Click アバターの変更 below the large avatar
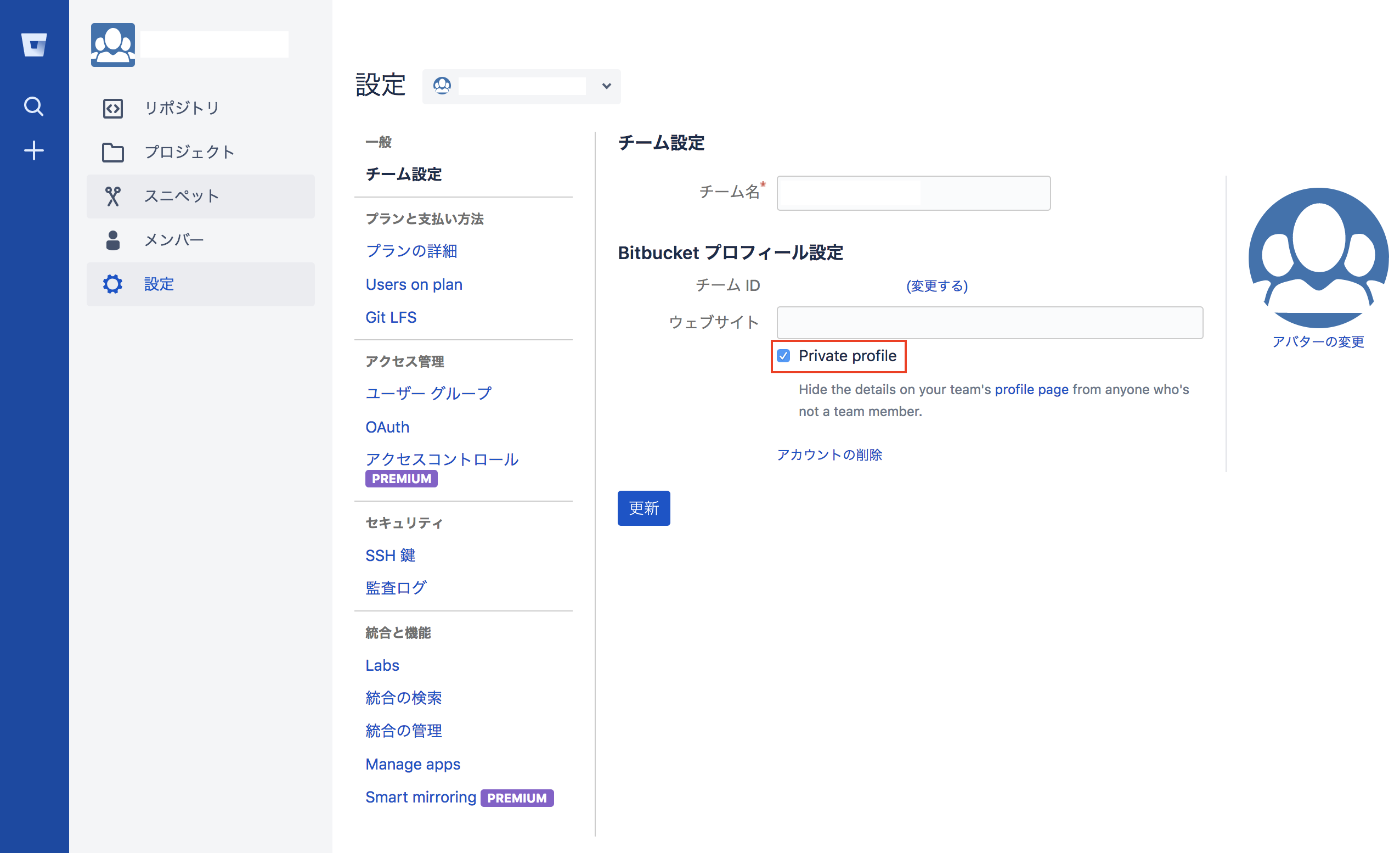Viewport: 1400px width, 853px height. (1318, 342)
